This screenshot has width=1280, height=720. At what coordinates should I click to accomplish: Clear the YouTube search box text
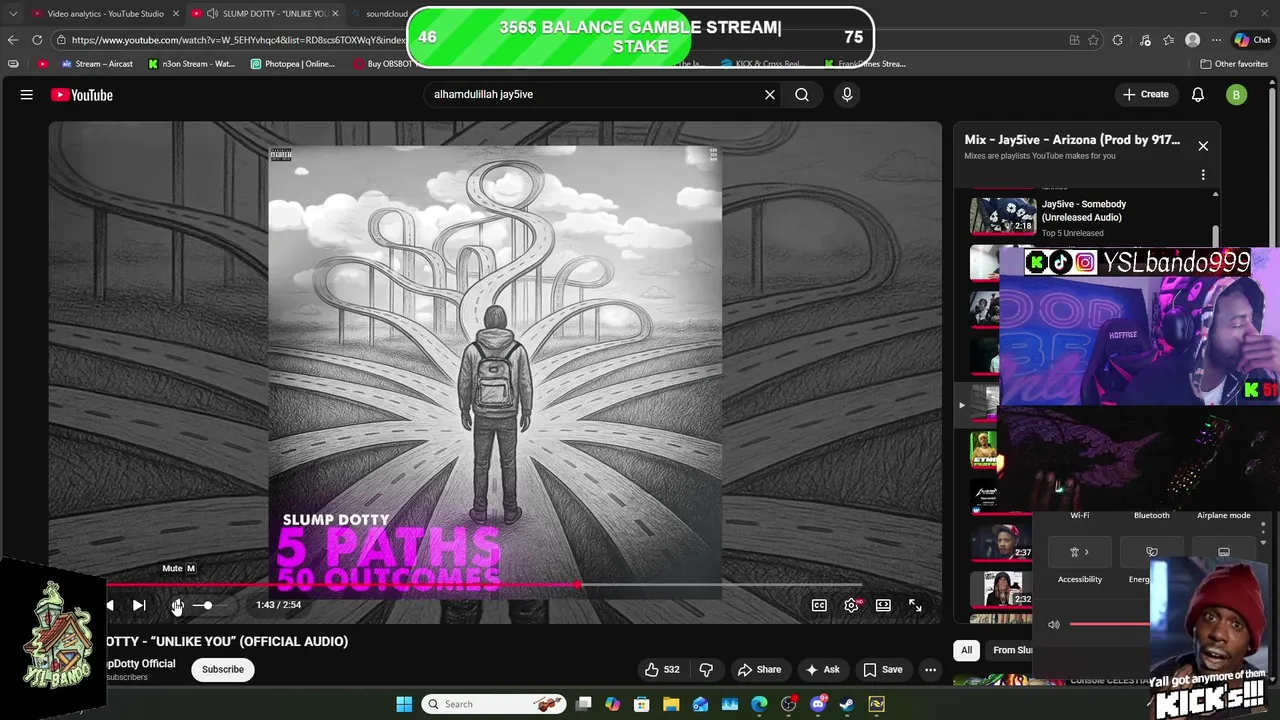click(770, 95)
